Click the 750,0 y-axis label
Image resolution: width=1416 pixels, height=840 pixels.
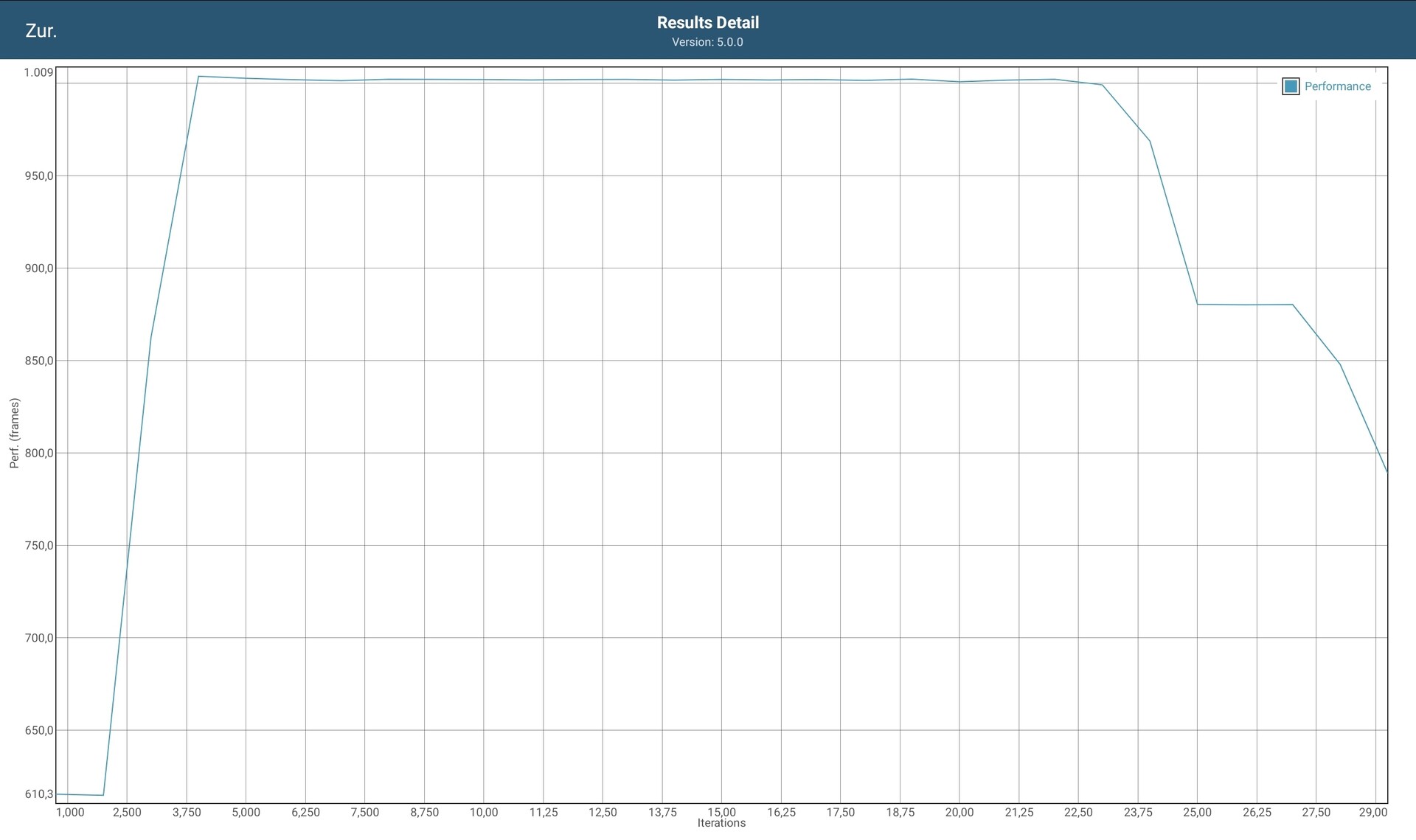tap(39, 546)
